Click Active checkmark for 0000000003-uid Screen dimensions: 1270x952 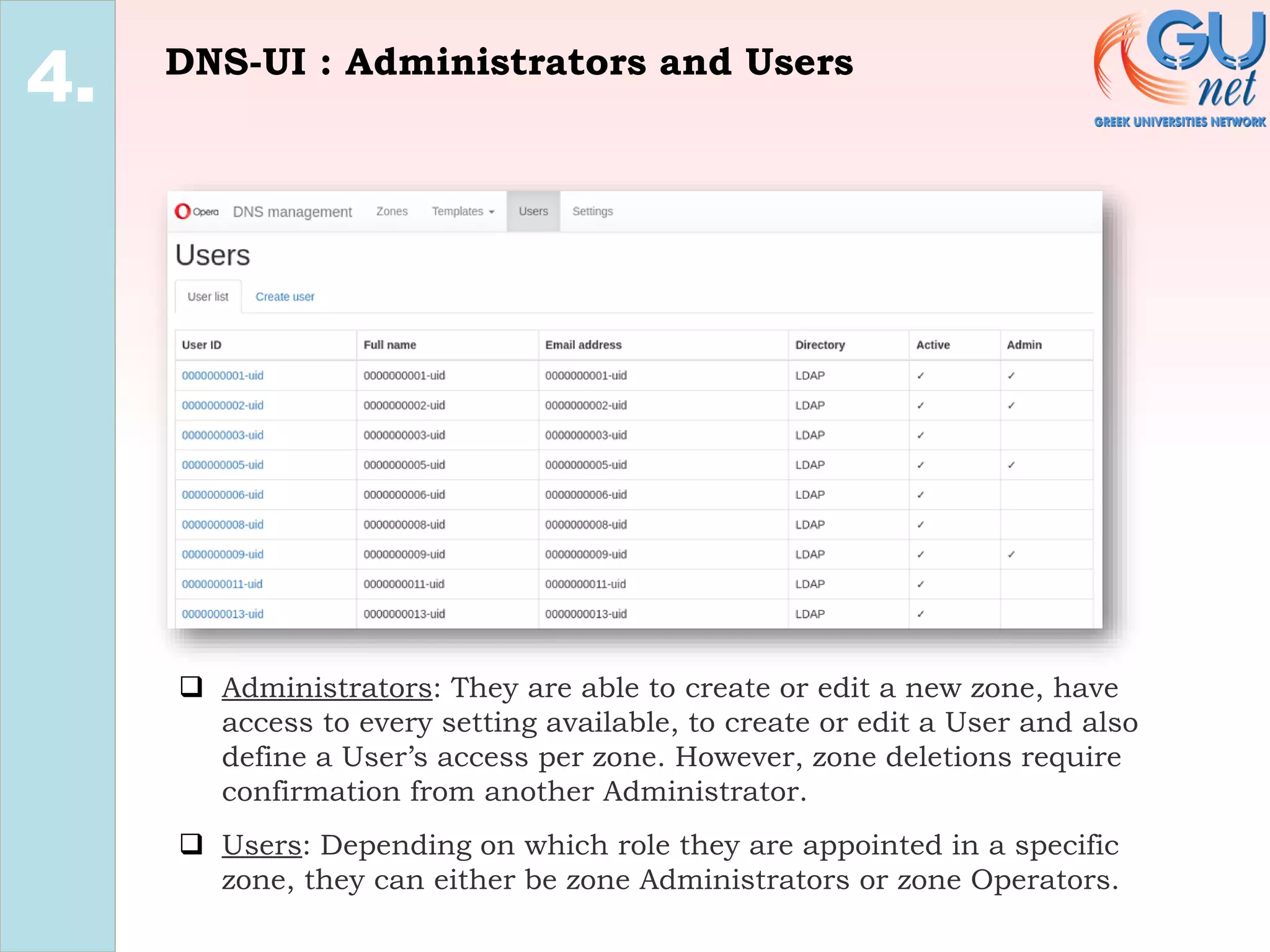click(x=921, y=435)
